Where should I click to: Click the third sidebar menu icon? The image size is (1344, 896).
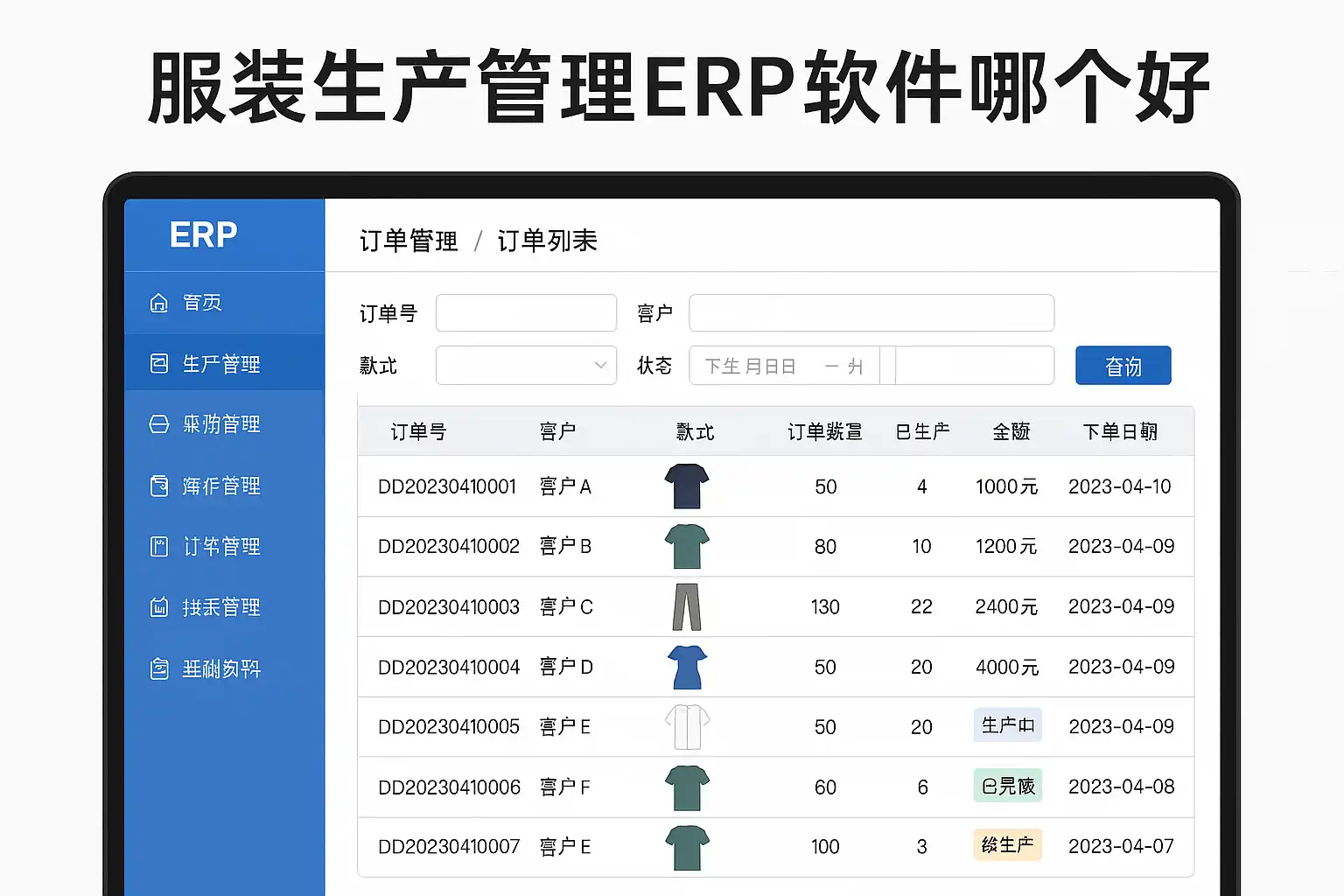pos(158,424)
